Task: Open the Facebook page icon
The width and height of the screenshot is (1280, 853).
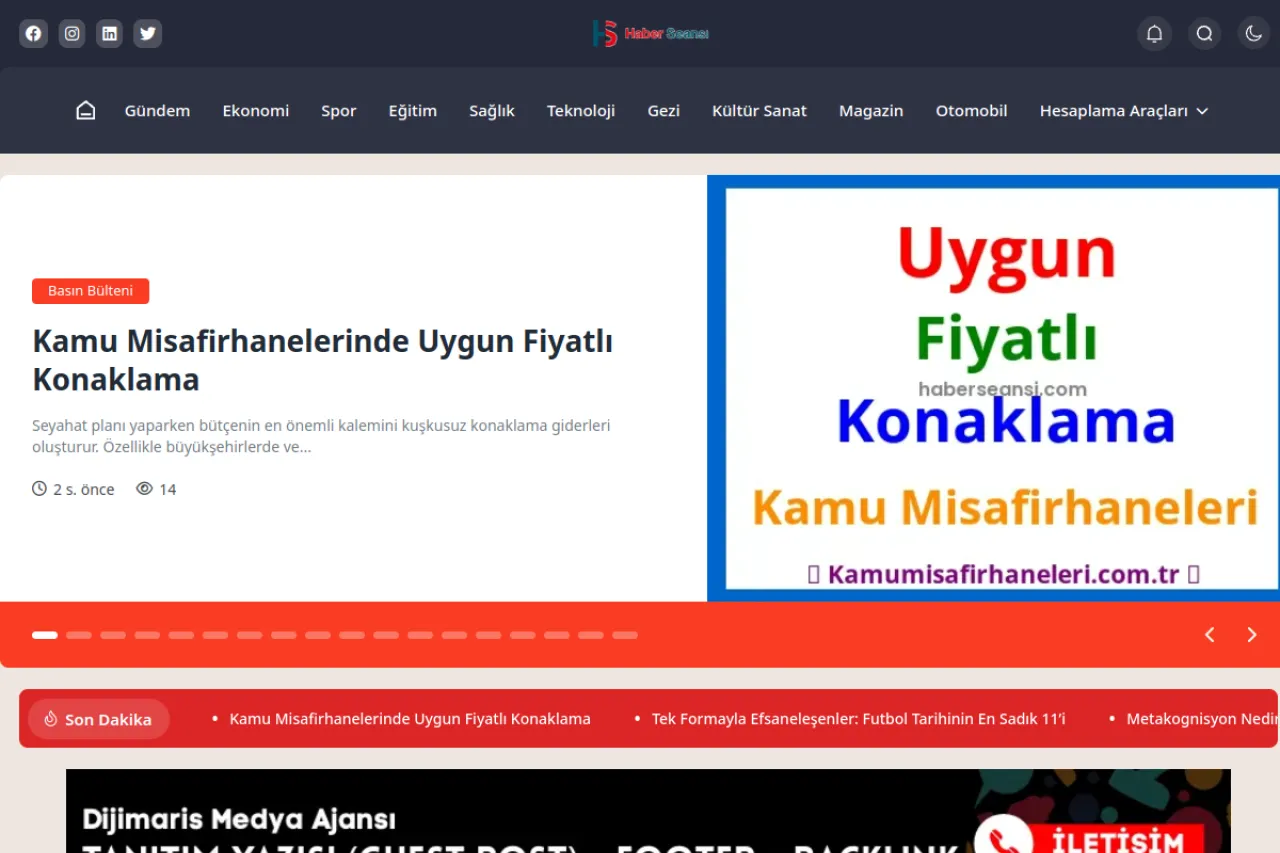Action: [33, 33]
